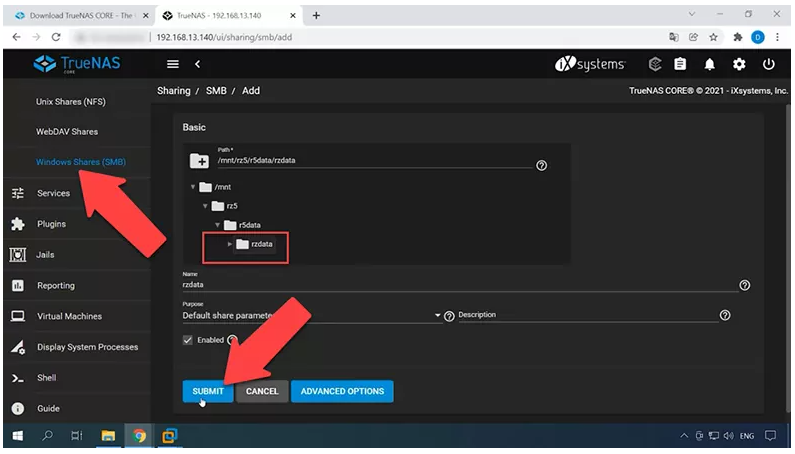This screenshot has height=454, width=795.
Task: Collapse the rz5 folder tree node
Action: [205, 206]
